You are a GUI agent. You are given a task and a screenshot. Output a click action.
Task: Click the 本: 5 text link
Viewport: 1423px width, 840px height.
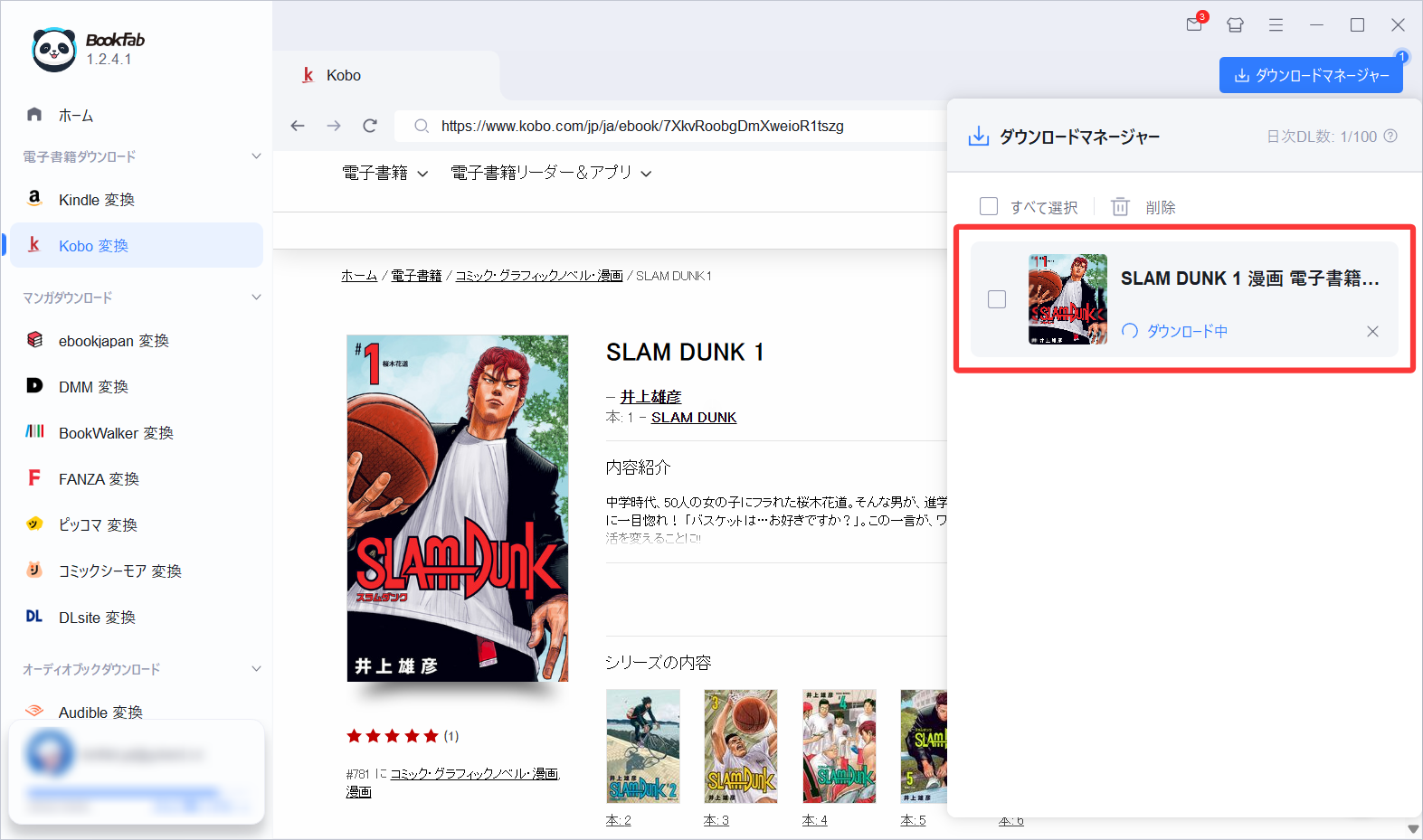(914, 820)
